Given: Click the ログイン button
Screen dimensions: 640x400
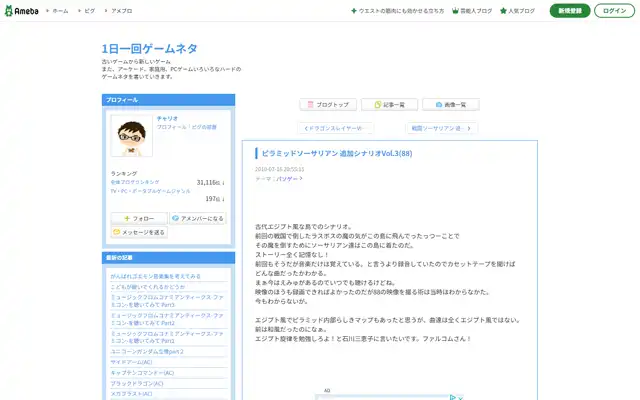Looking at the screenshot, I should click(614, 11).
